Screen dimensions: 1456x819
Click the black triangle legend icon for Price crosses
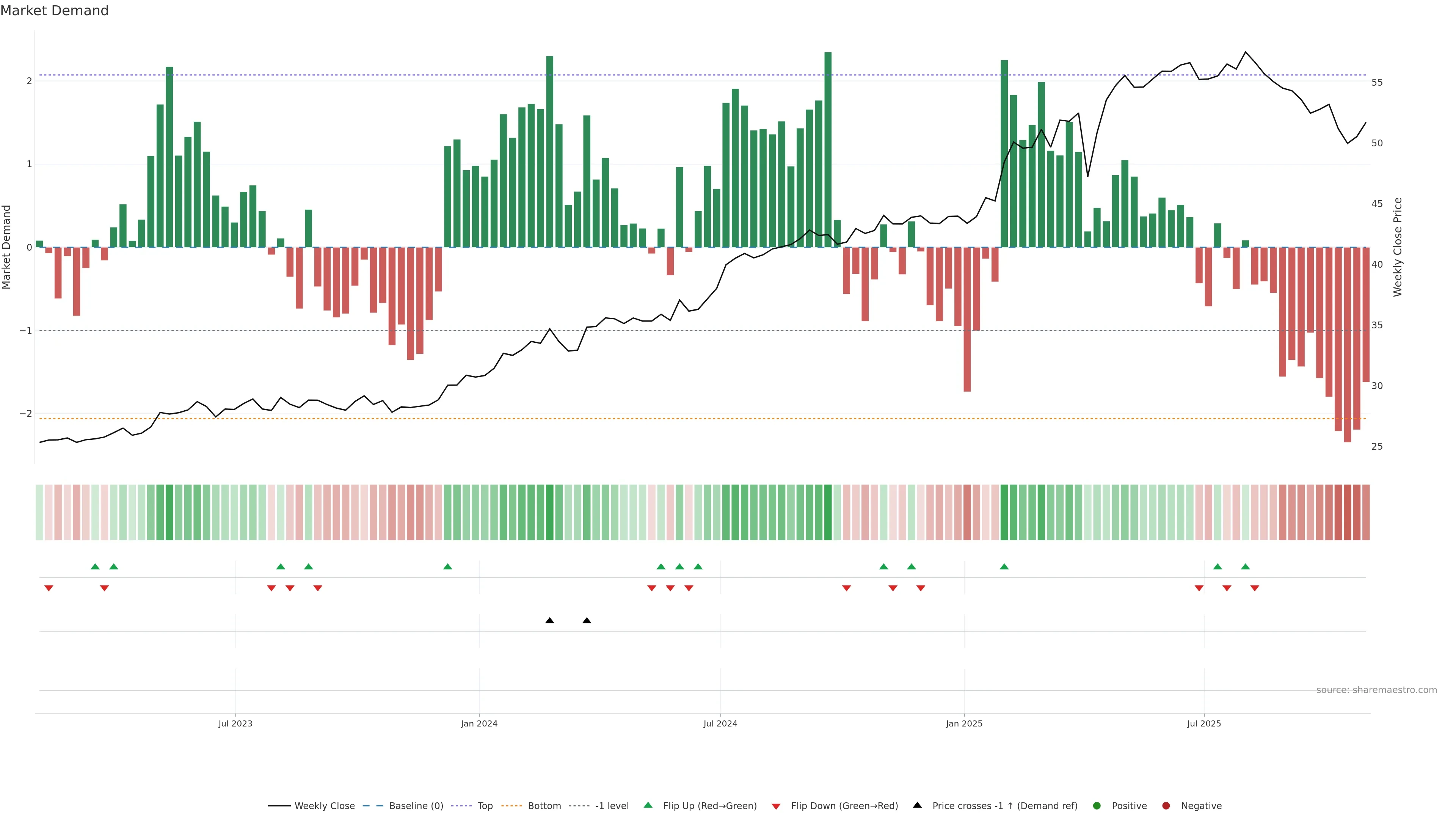tap(917, 805)
